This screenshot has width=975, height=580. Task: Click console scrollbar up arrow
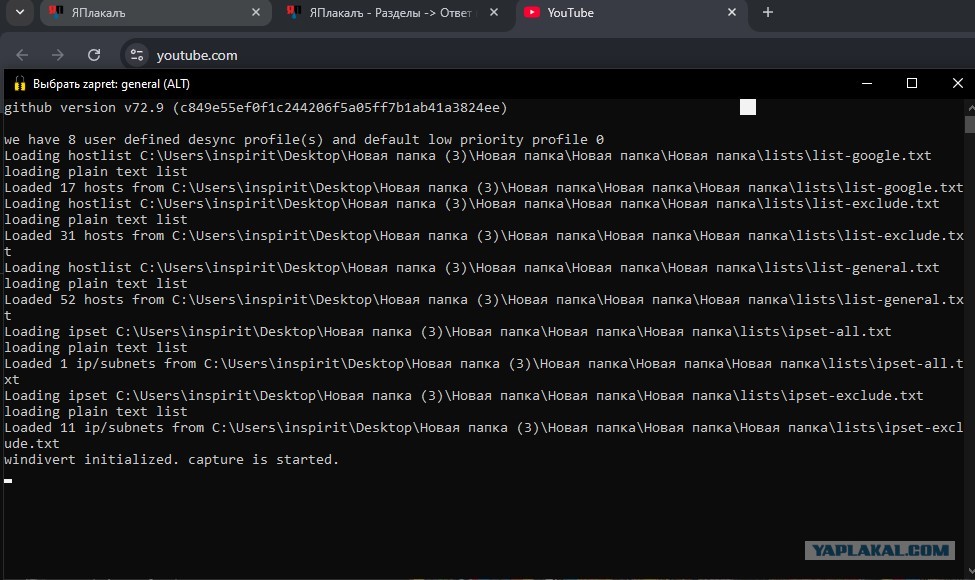point(970,108)
